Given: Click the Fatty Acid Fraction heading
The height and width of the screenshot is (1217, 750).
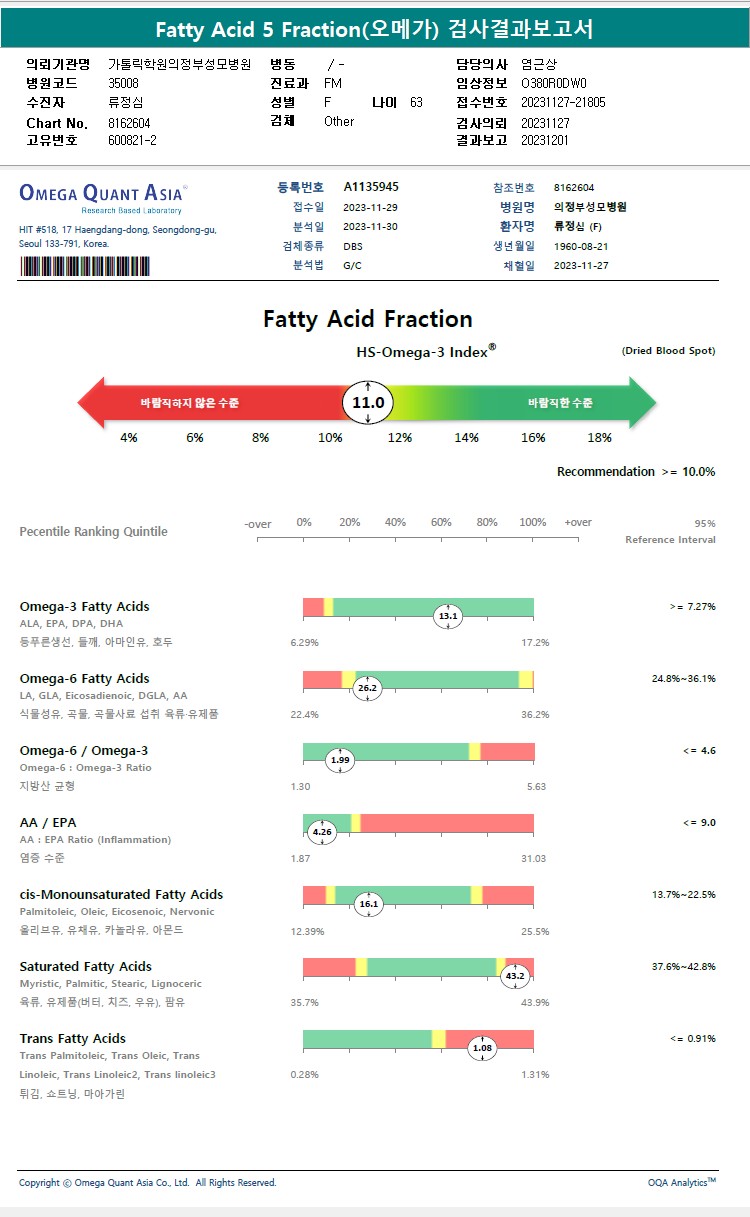Looking at the screenshot, I should (x=368, y=319).
